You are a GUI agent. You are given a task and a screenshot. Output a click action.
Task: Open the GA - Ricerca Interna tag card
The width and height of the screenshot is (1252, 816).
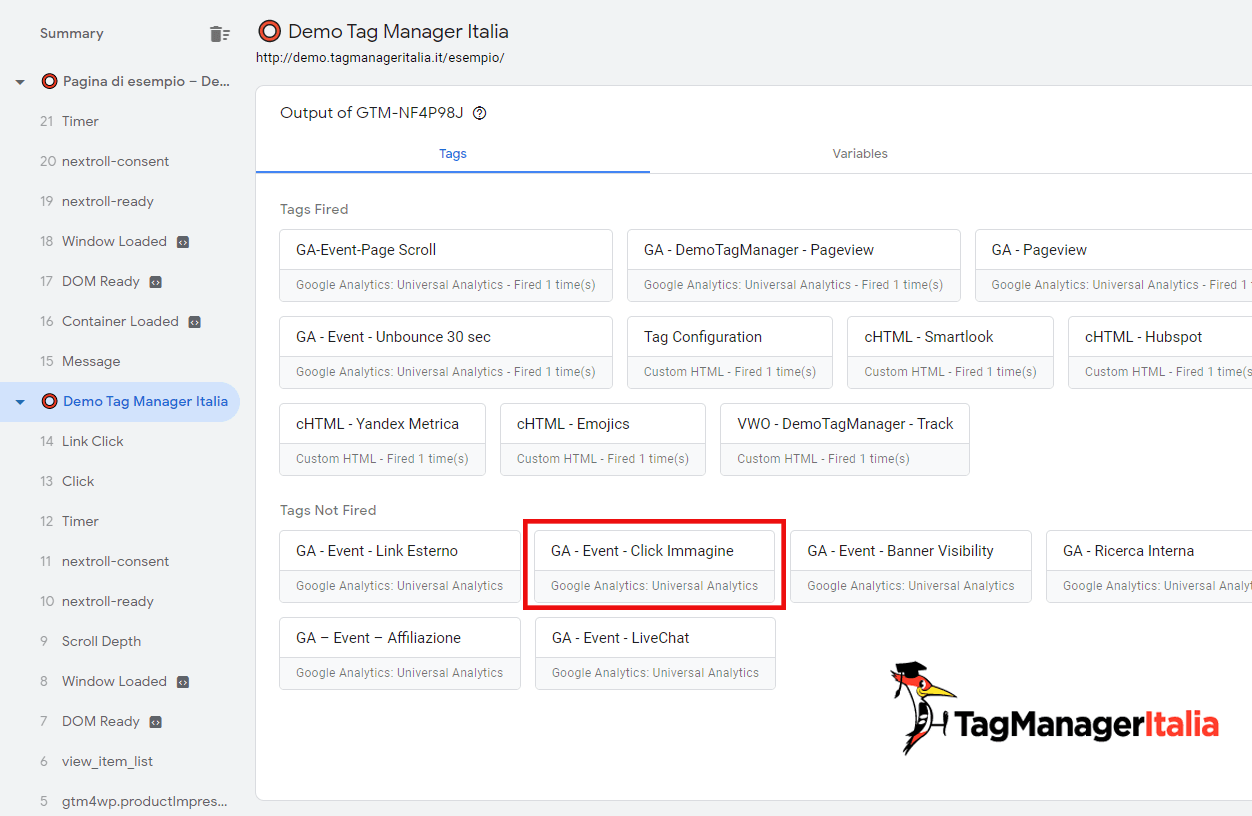click(1149, 567)
